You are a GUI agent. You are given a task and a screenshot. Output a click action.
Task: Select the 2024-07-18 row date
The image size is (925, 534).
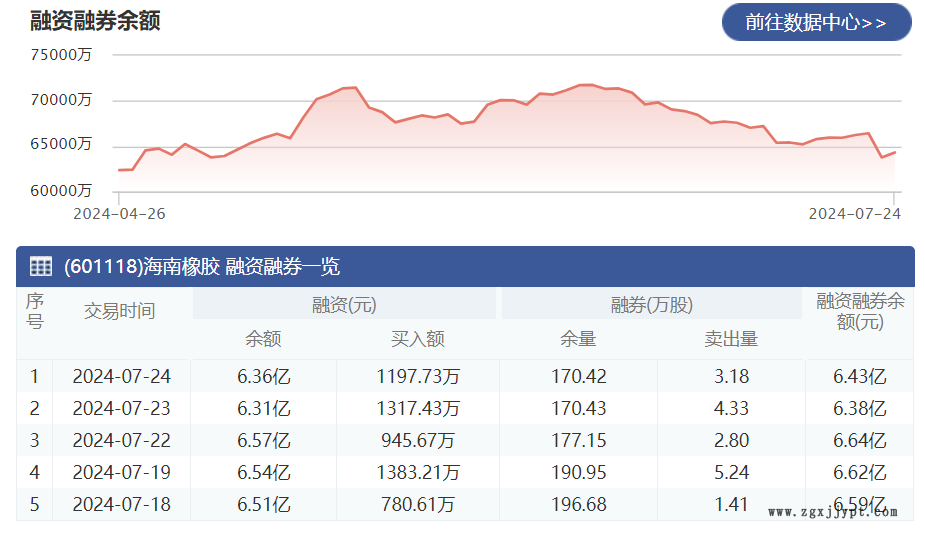122,504
